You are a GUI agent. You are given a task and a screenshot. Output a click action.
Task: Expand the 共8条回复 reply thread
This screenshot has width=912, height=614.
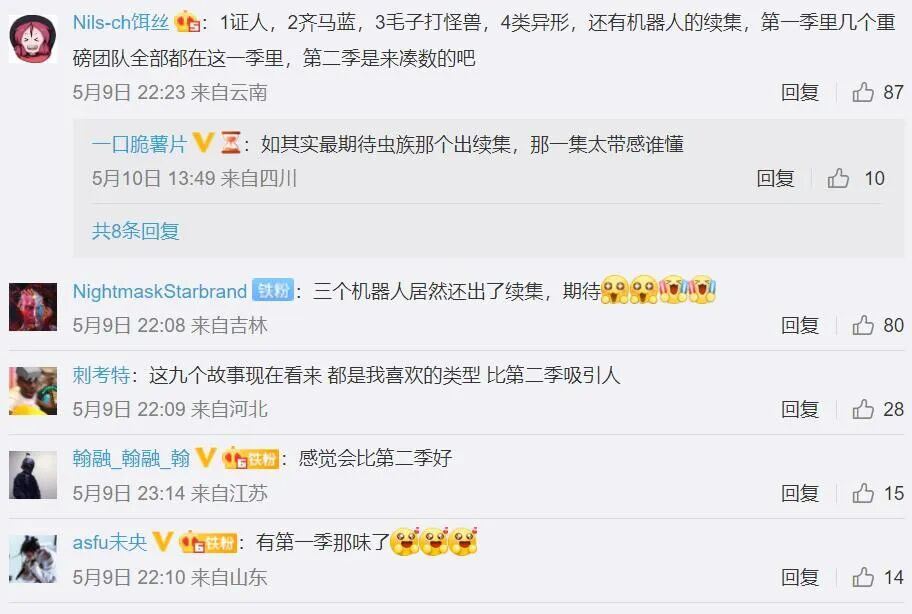click(136, 231)
